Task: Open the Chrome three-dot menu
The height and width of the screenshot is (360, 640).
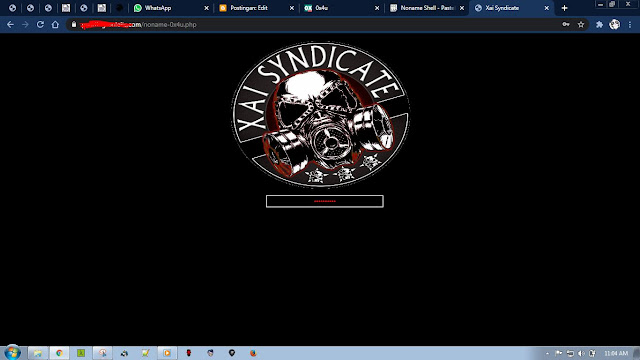Action: [x=630, y=24]
